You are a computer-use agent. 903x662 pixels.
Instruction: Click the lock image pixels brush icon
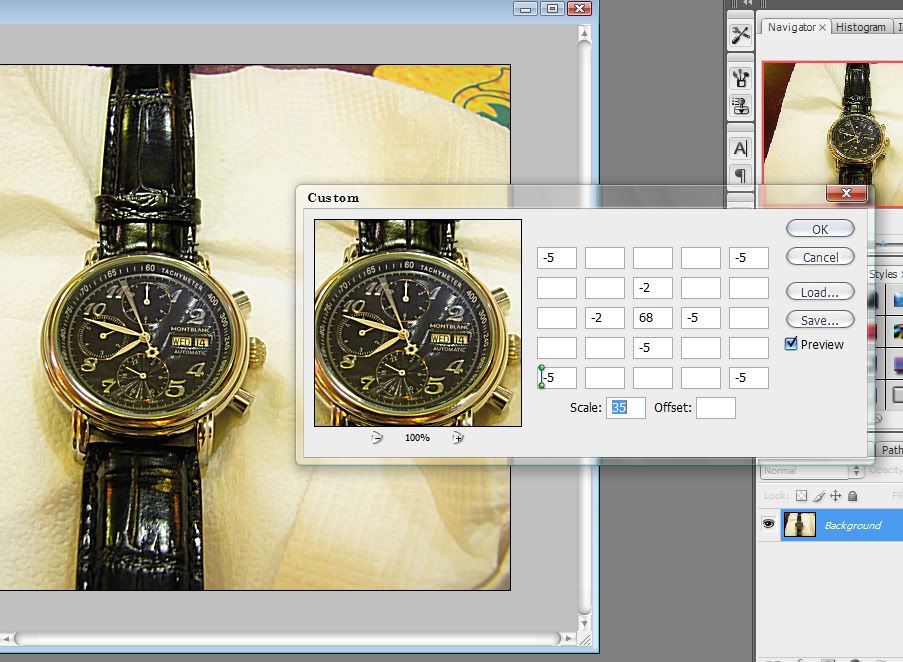pos(819,496)
